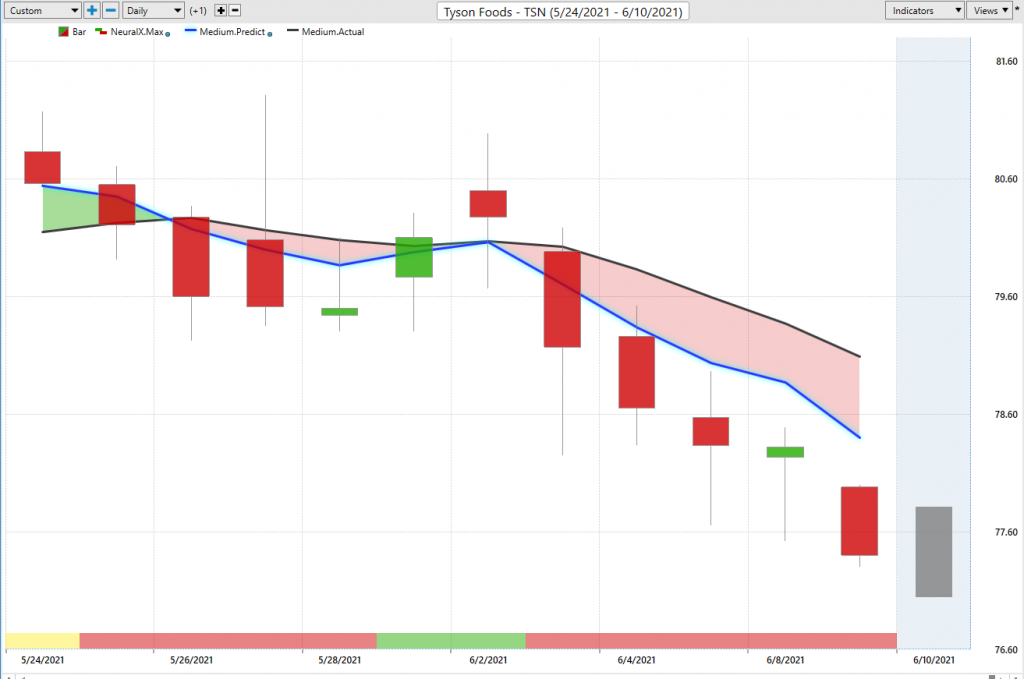The width and height of the screenshot is (1024, 679).
Task: Open the Daily interval dropdown
Action: click(x=153, y=10)
